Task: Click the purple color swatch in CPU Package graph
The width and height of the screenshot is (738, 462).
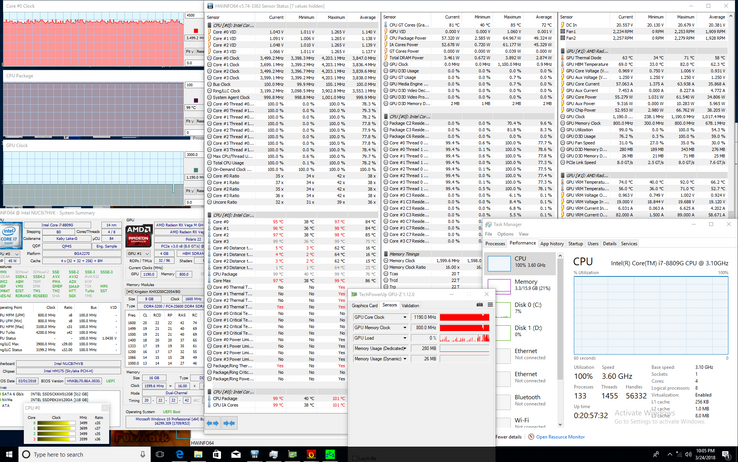Action: 196,100
